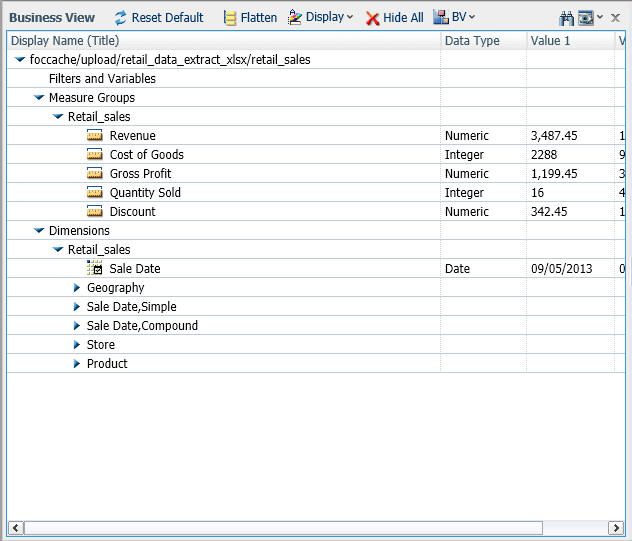Select the Product tree item
Screen dimensions: 632x541
[107, 364]
